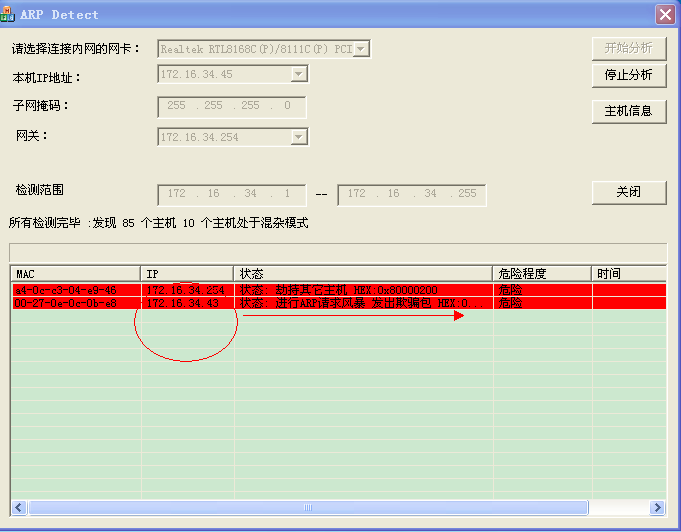Click the ARP Detect title bar icon
This screenshot has width=681, height=532.
(7, 14)
